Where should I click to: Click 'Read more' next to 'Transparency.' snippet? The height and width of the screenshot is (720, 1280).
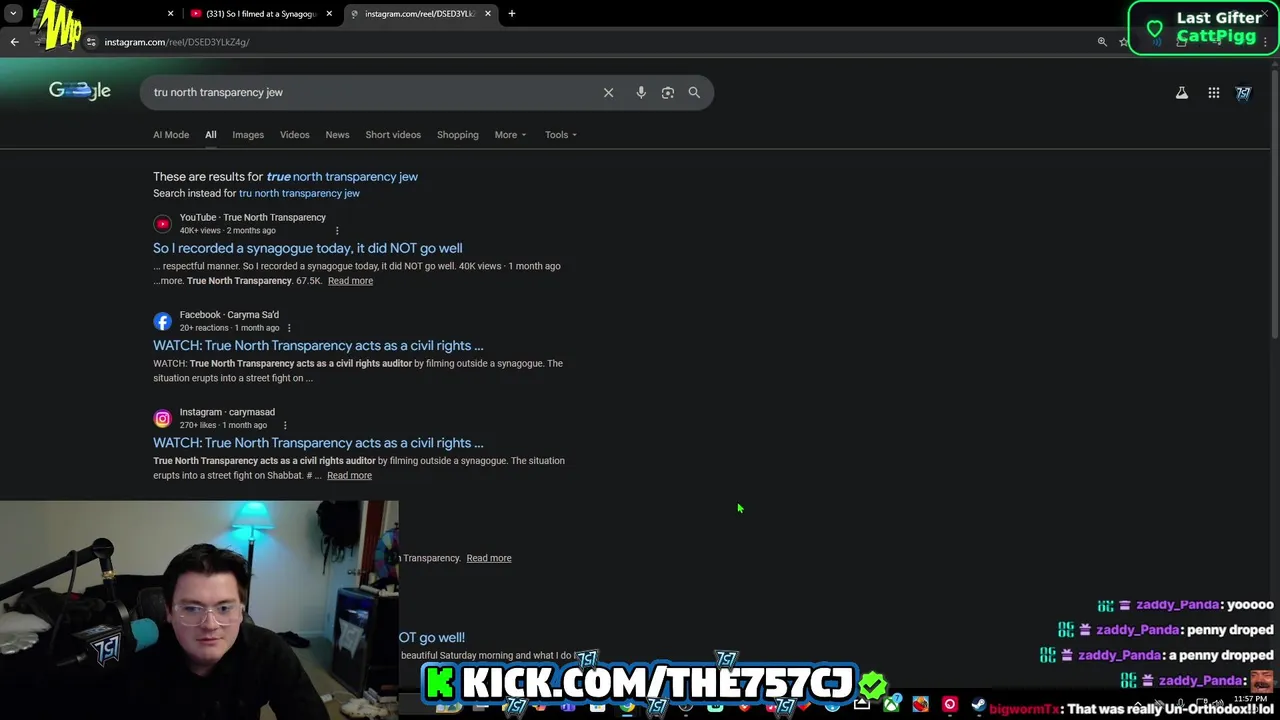point(489,558)
